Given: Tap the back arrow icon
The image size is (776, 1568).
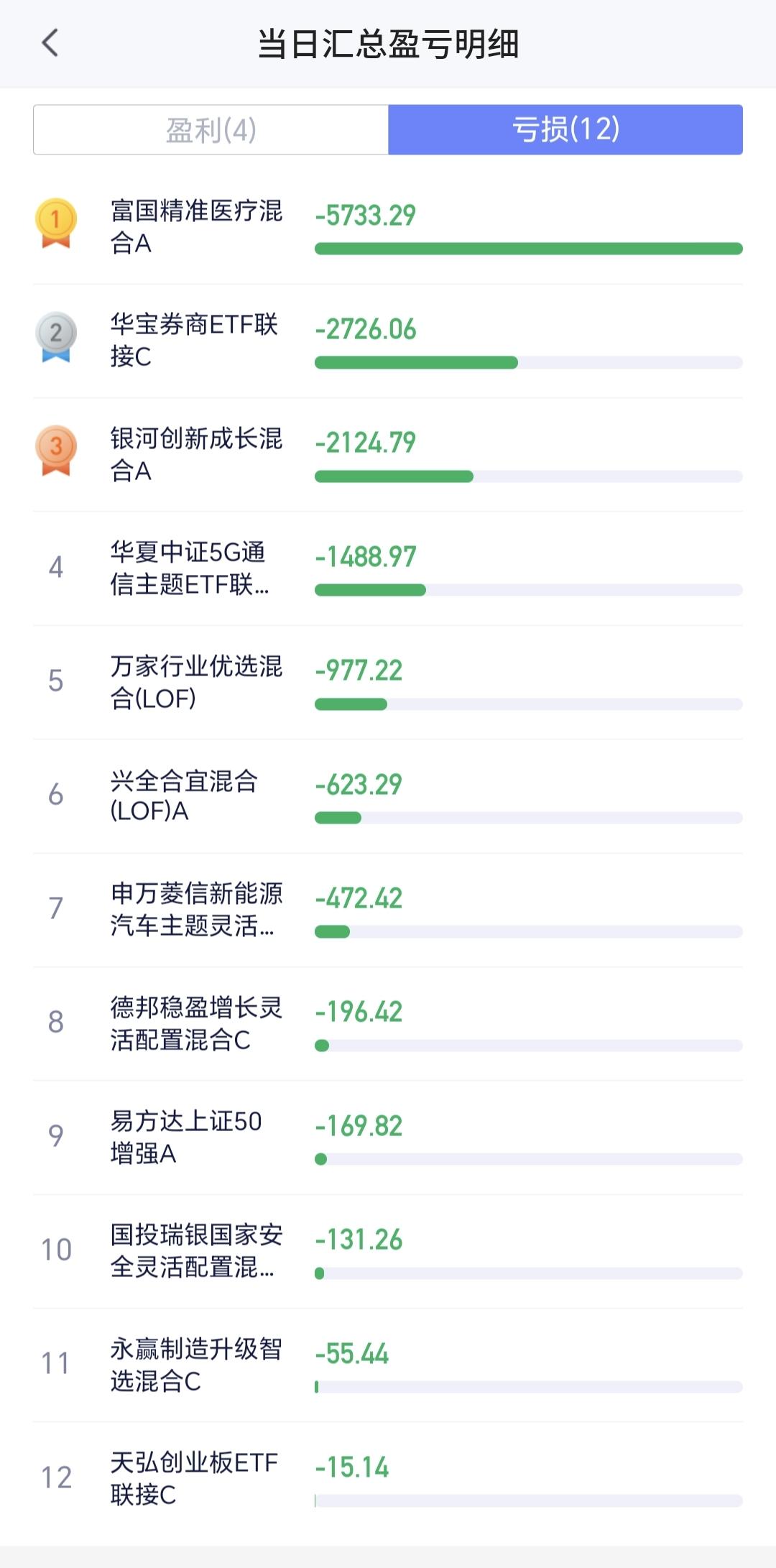Looking at the screenshot, I should [x=50, y=43].
